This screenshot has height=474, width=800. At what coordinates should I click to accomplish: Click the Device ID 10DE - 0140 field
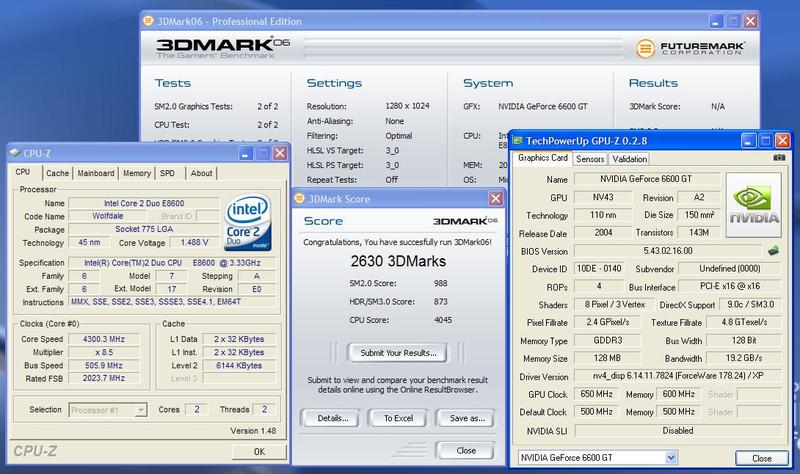pyautogui.click(x=599, y=268)
